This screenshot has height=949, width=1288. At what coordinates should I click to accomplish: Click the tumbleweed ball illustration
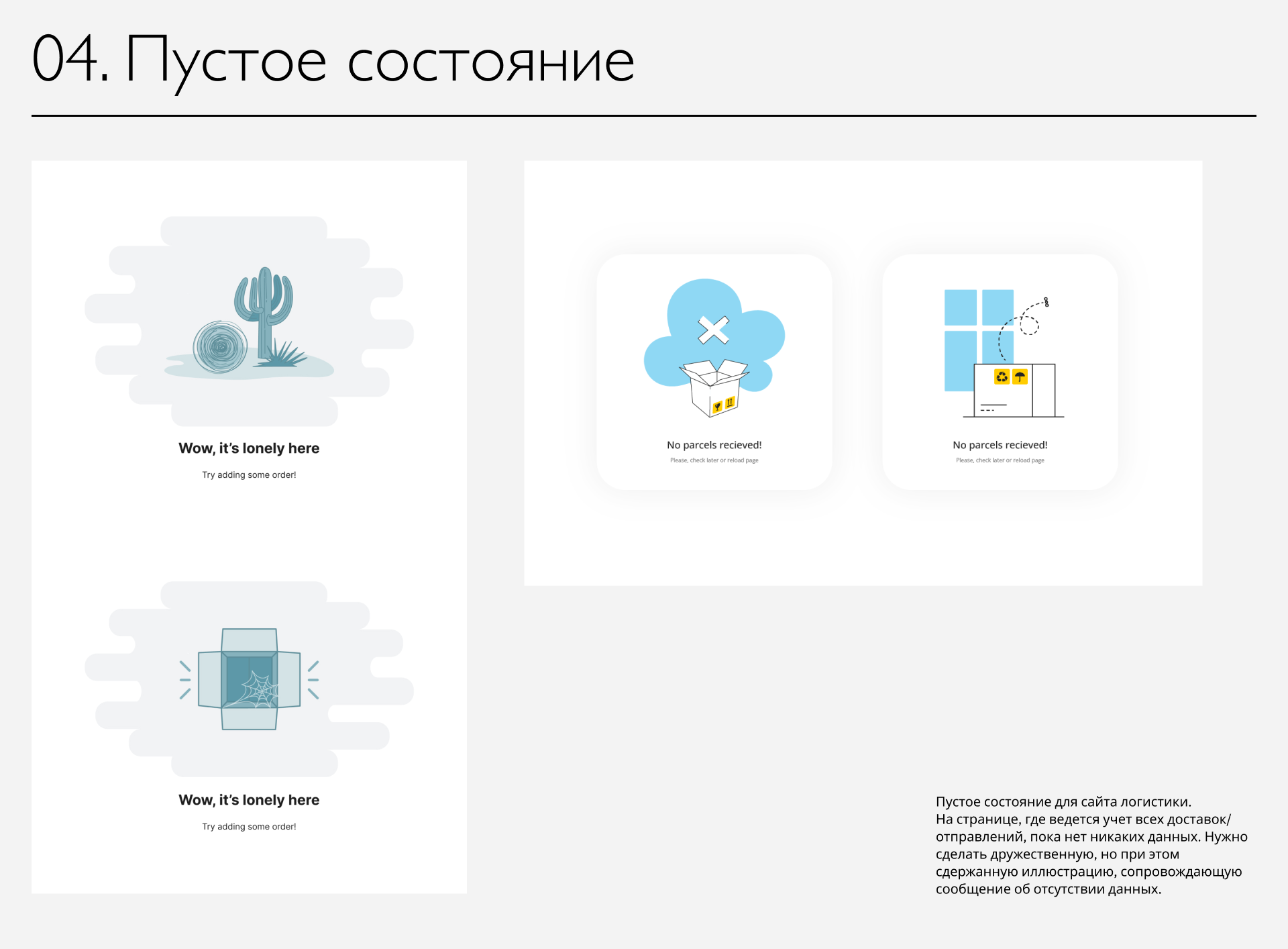(220, 347)
